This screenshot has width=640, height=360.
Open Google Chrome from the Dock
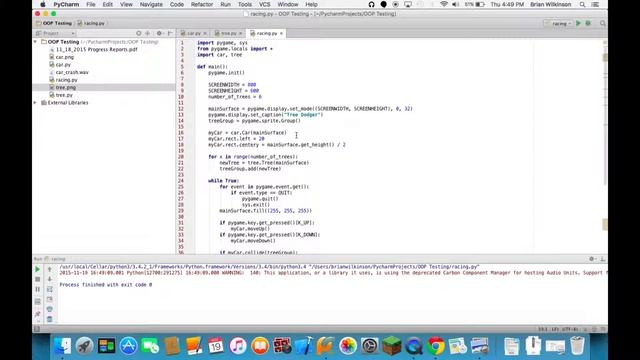[x=436, y=346]
